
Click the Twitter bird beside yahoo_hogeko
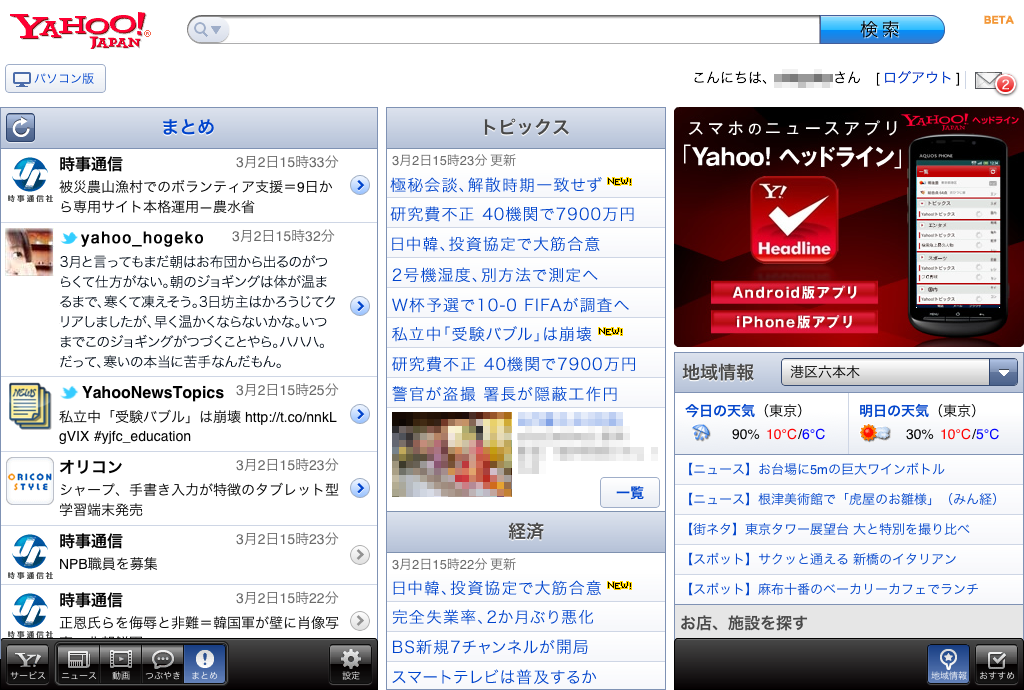(x=69, y=238)
